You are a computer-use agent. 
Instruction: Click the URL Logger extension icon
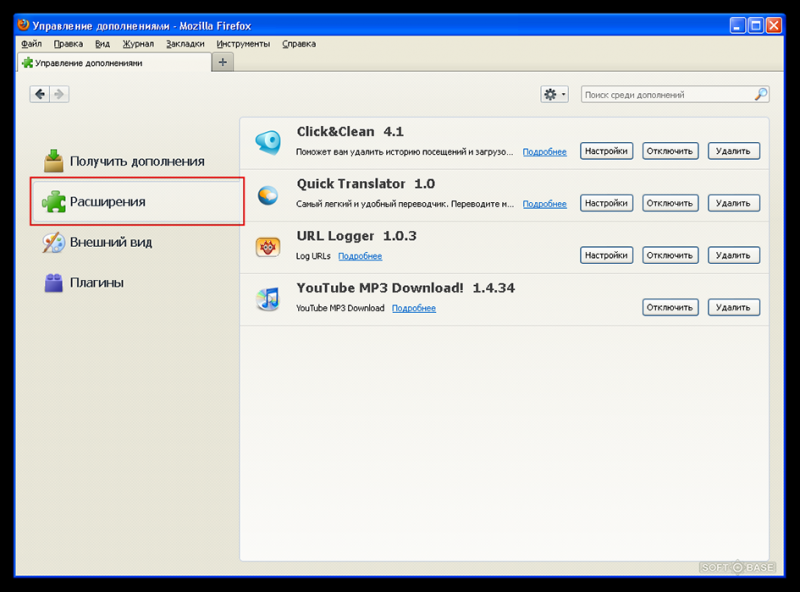[268, 247]
